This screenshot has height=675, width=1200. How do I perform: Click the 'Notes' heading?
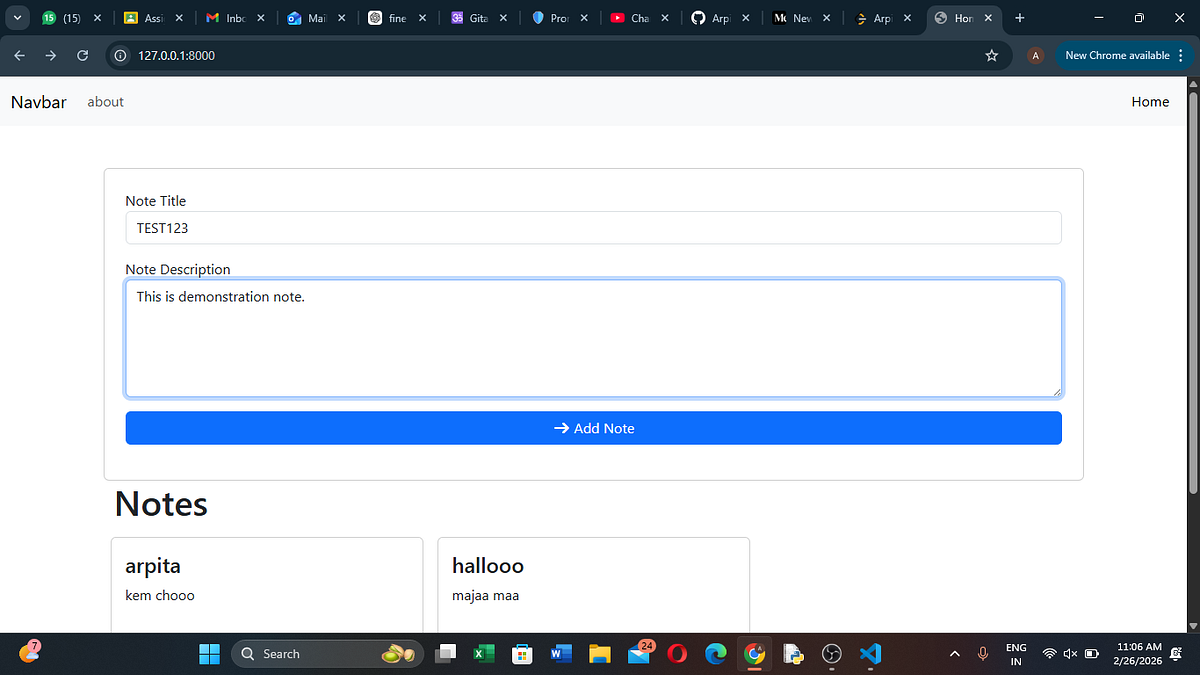tap(161, 504)
